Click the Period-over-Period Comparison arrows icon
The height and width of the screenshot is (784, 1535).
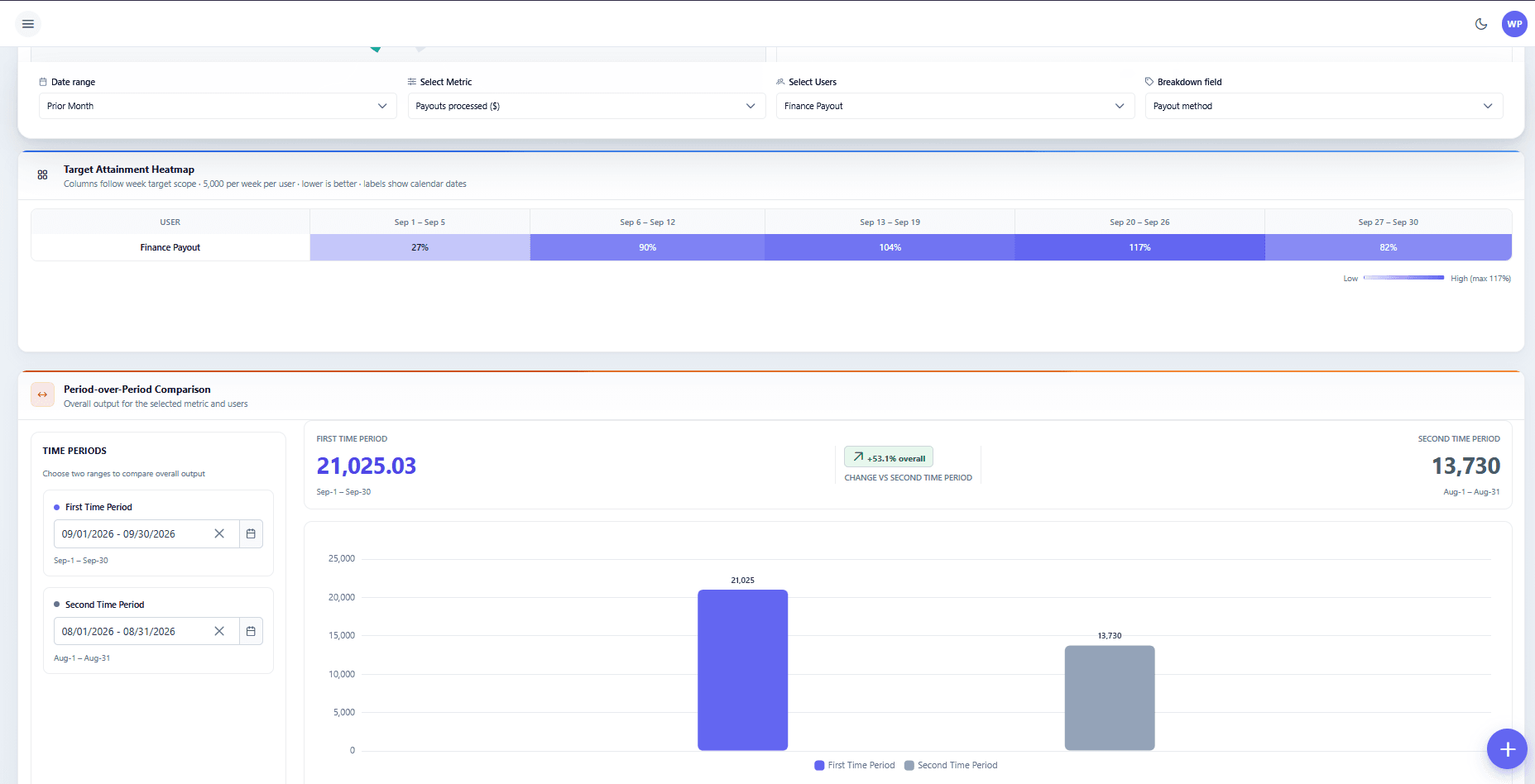pos(42,394)
